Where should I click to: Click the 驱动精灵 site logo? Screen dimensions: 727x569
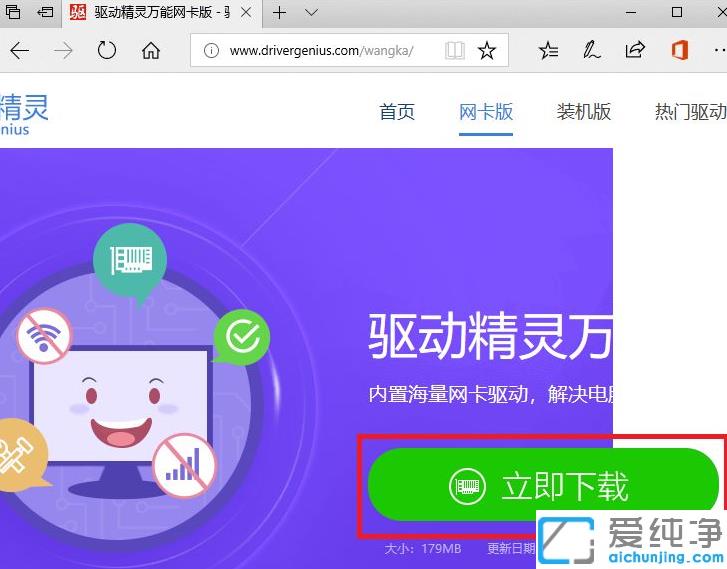(24, 114)
